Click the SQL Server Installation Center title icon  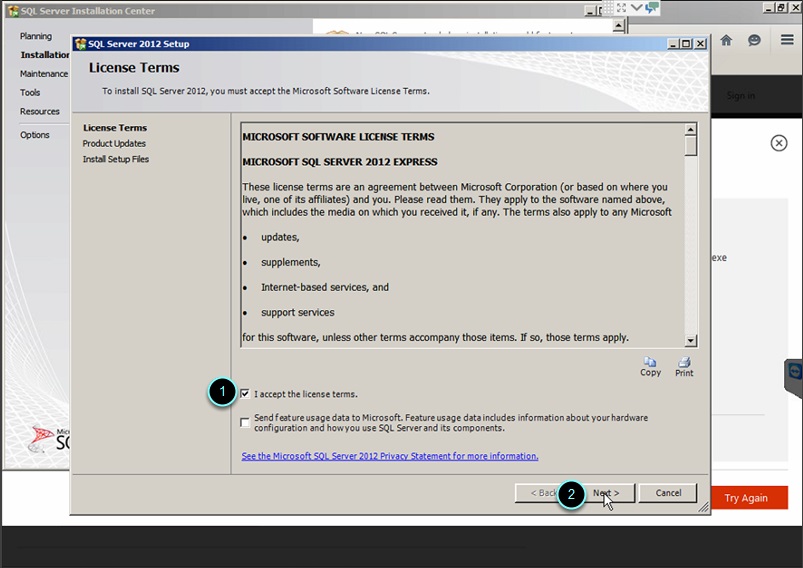[x=13, y=11]
